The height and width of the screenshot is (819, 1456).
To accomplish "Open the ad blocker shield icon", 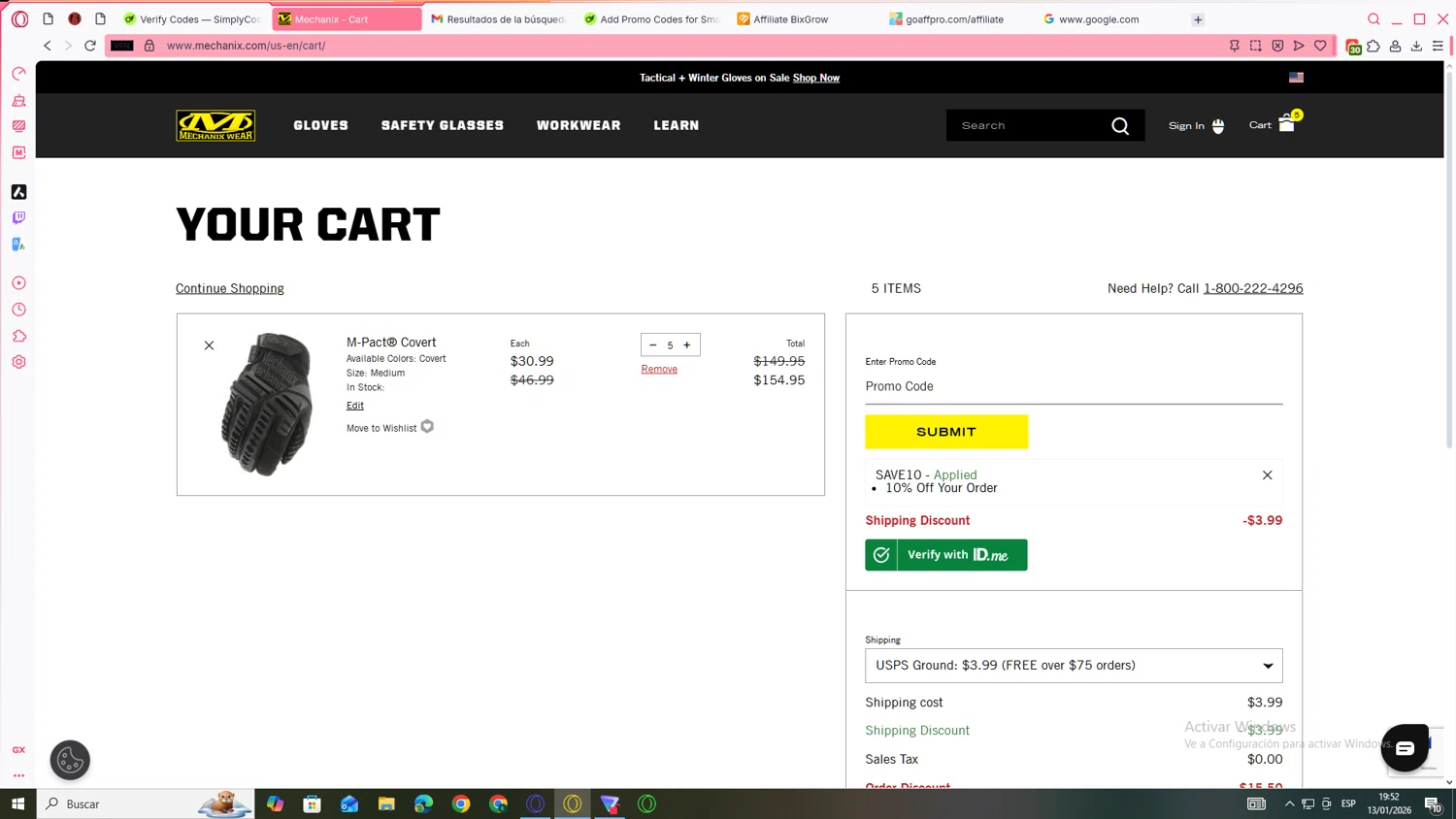I will point(1277,46).
